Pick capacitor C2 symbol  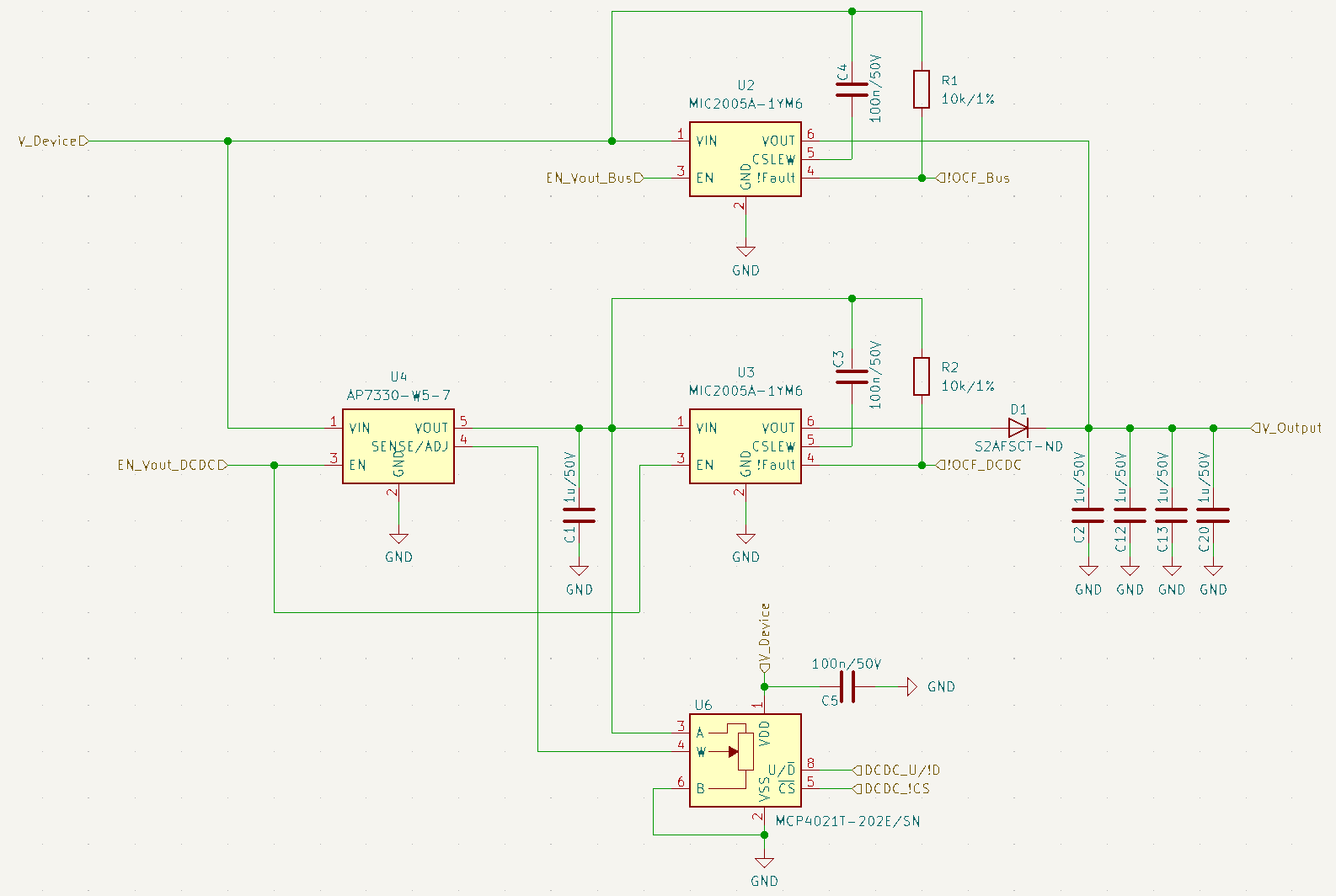(x=1088, y=515)
